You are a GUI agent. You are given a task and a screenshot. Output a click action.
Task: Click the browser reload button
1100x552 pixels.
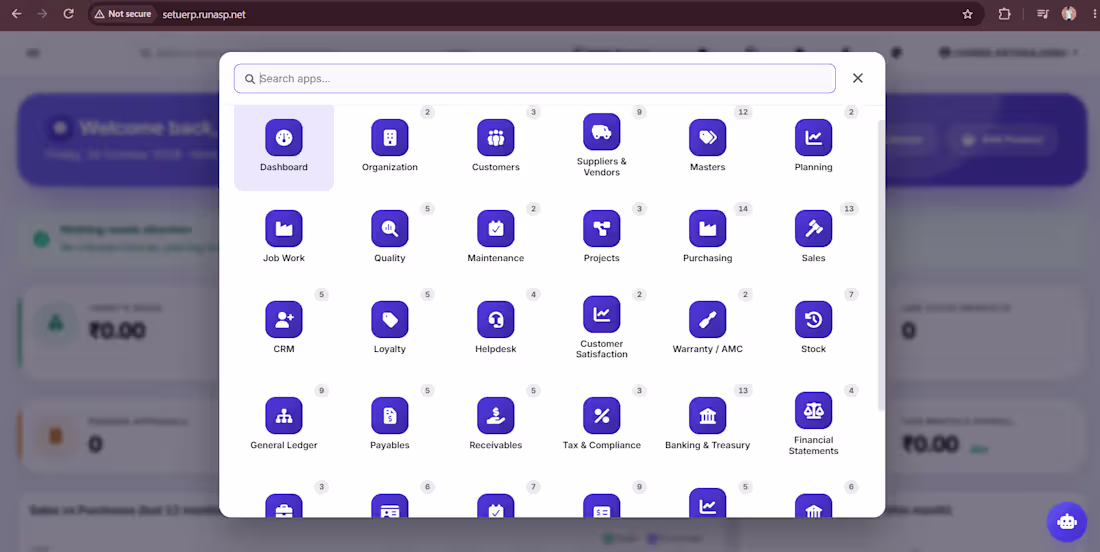(x=68, y=14)
